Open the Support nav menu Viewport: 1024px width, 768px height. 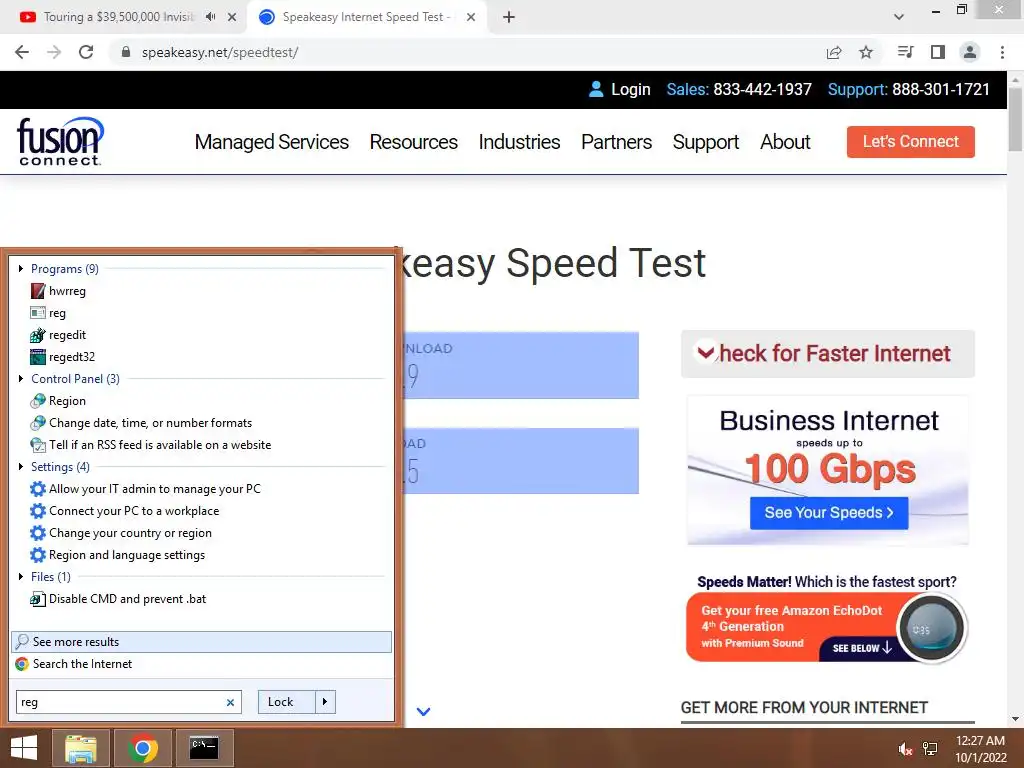[x=706, y=142]
